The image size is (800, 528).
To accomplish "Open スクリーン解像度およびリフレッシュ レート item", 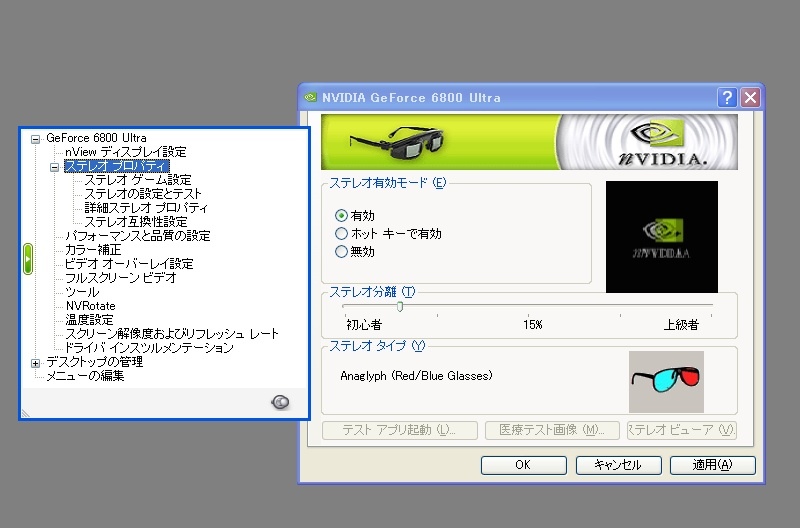I will 172,334.
